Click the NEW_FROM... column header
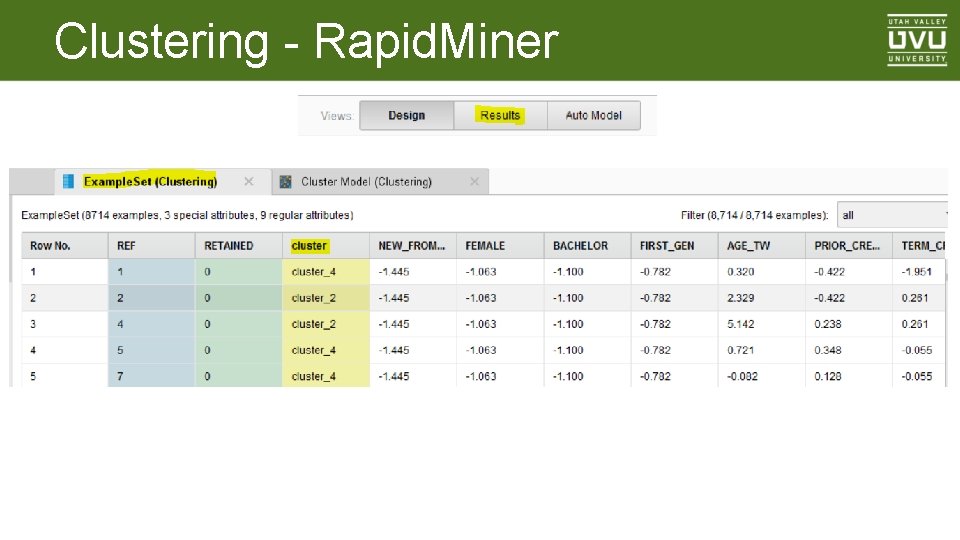960x540 pixels. (x=413, y=246)
